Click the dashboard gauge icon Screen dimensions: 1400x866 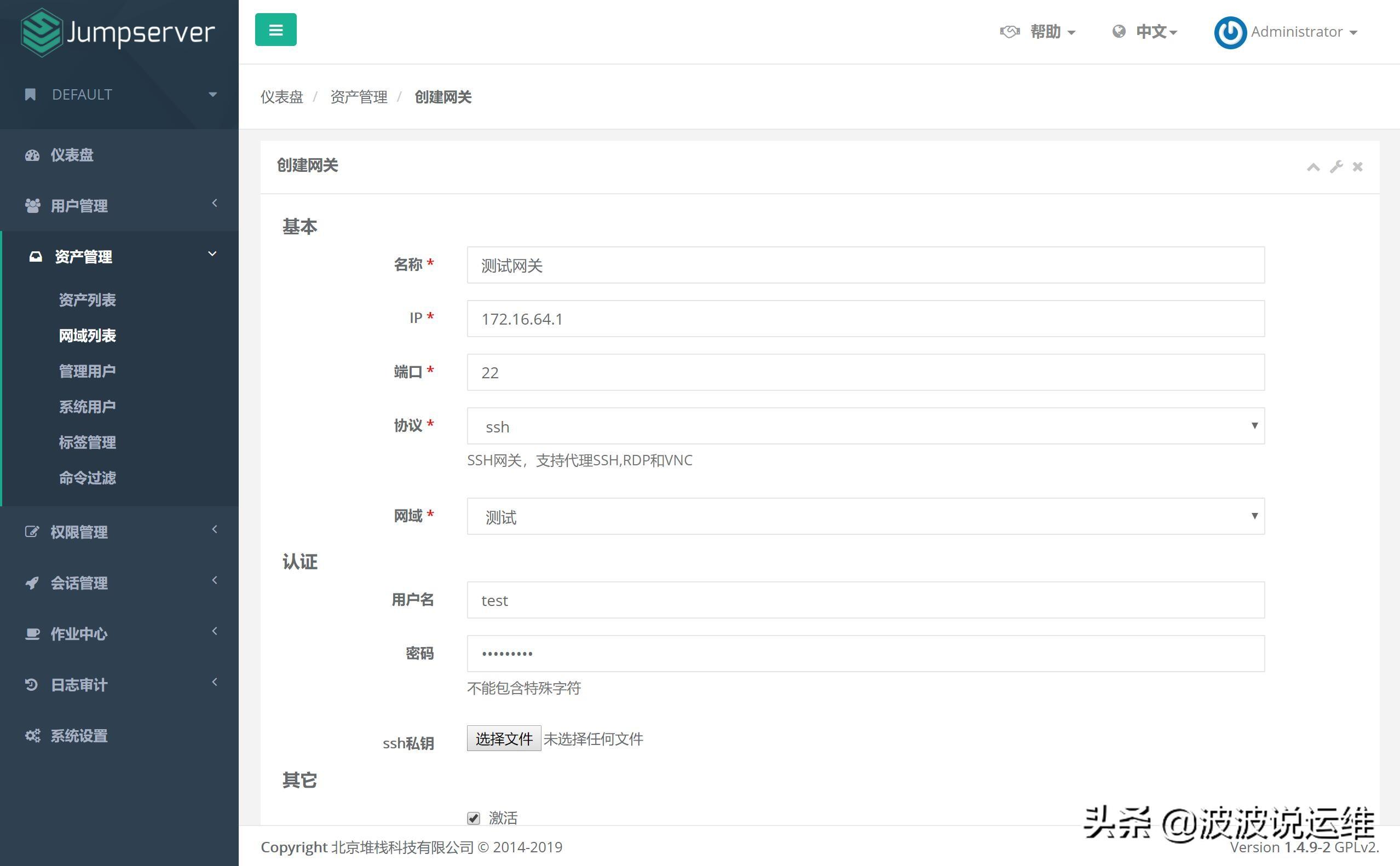tap(32, 155)
